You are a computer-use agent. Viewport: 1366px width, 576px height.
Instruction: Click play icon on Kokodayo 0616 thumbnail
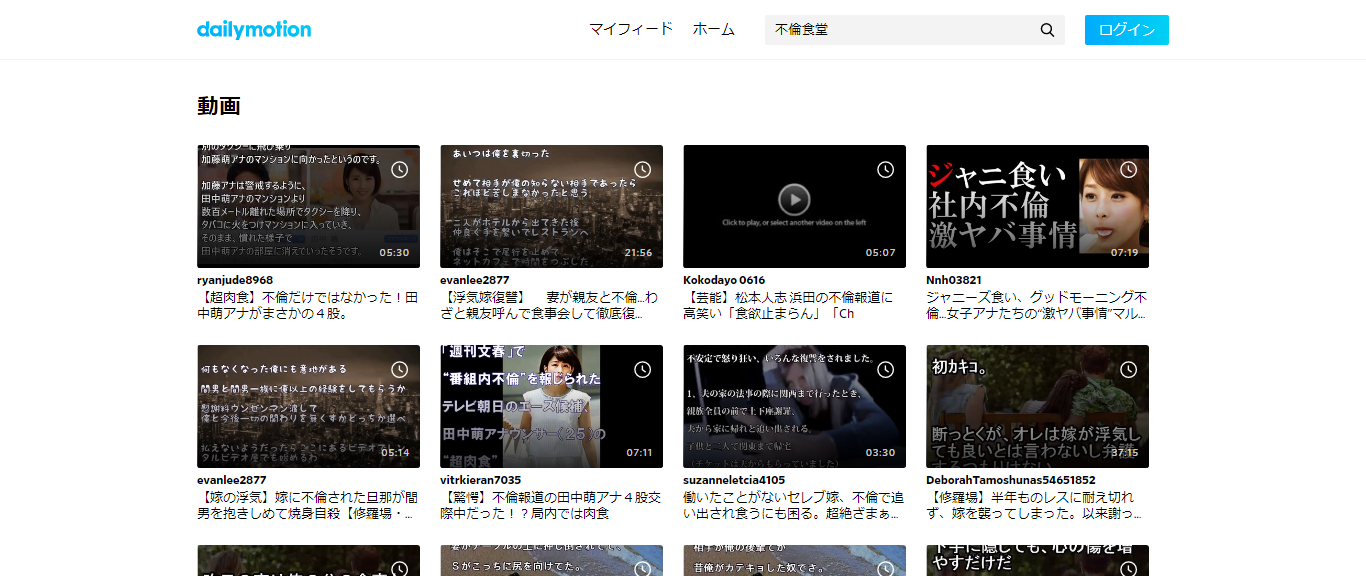(x=794, y=199)
